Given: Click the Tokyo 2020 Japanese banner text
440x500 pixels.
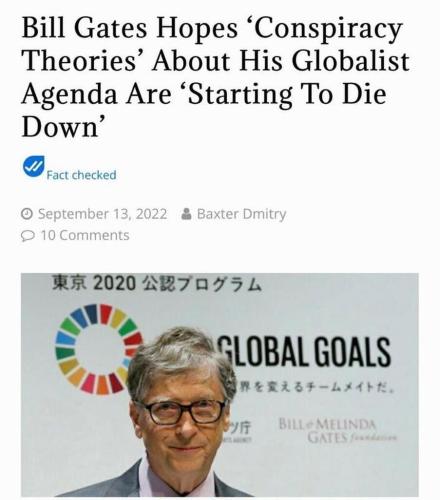Looking at the screenshot, I should [157, 283].
